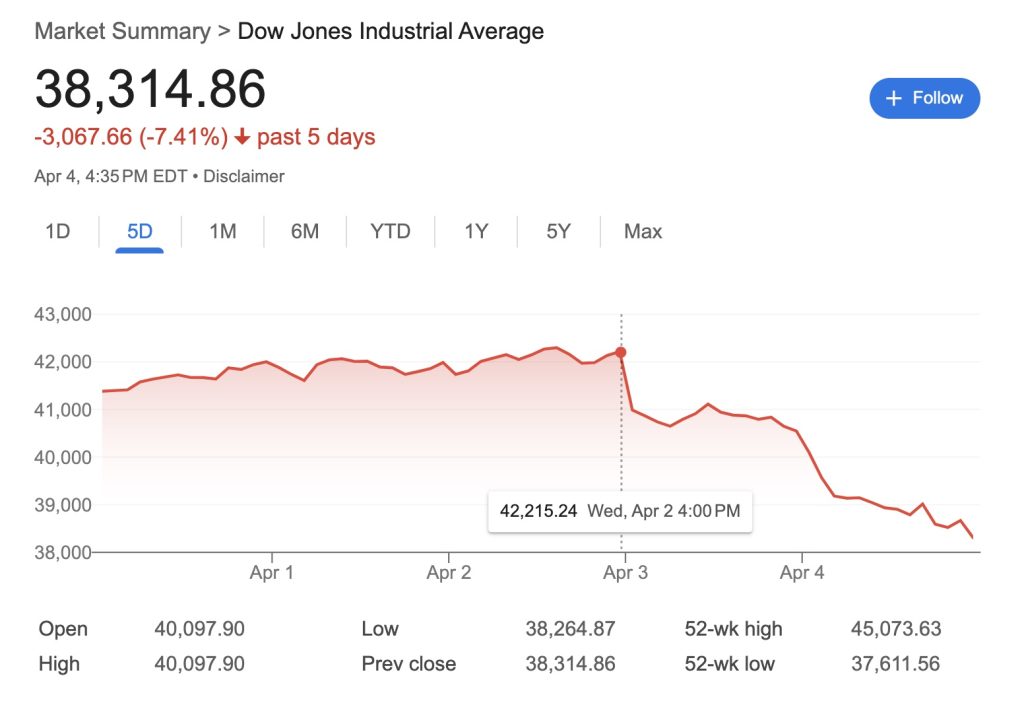
Task: Navigate back to Market Summary
Action: coord(120,31)
